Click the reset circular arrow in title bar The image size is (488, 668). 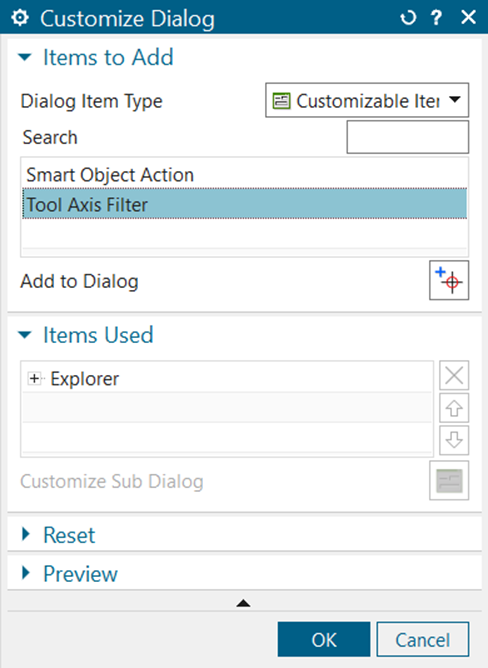point(408,17)
